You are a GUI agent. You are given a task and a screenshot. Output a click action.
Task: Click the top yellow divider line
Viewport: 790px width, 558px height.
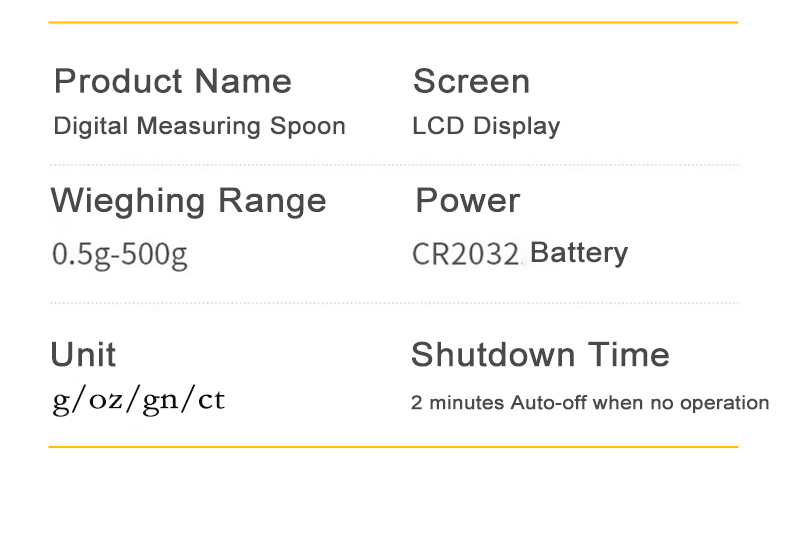(x=393, y=22)
